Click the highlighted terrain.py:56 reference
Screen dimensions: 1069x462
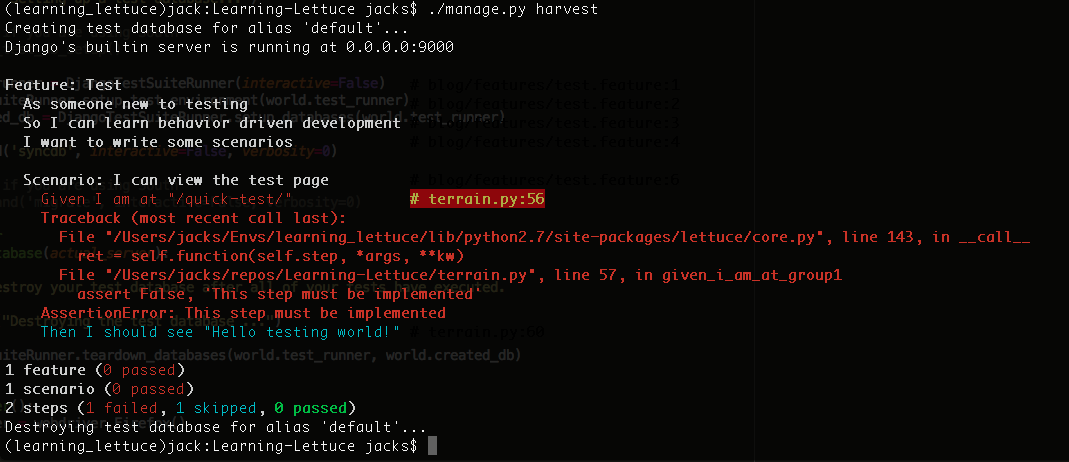click(x=477, y=200)
